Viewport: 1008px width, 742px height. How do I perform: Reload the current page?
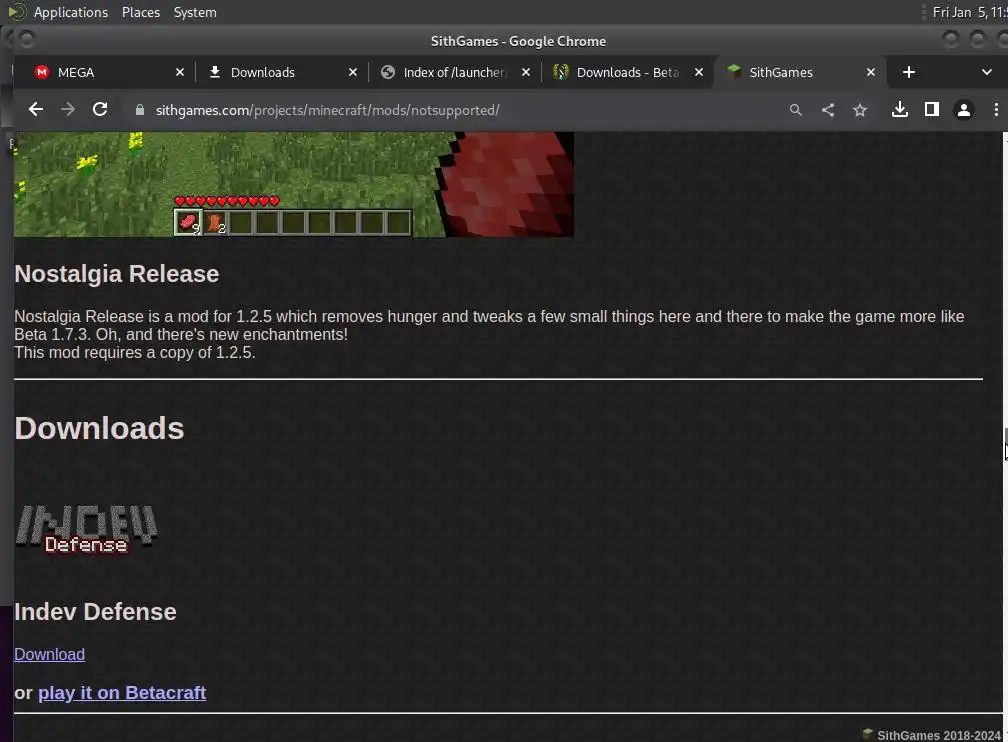[x=100, y=110]
